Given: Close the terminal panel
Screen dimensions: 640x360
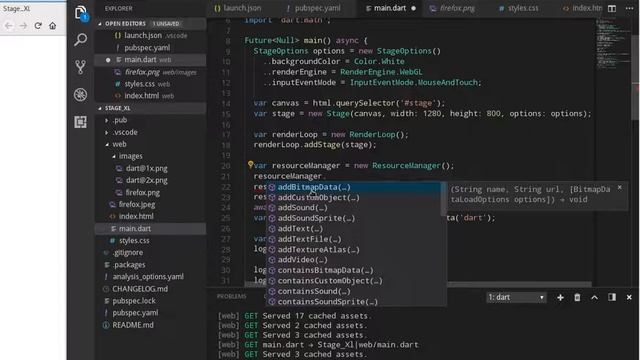Looking at the screenshot, I should tap(629, 298).
